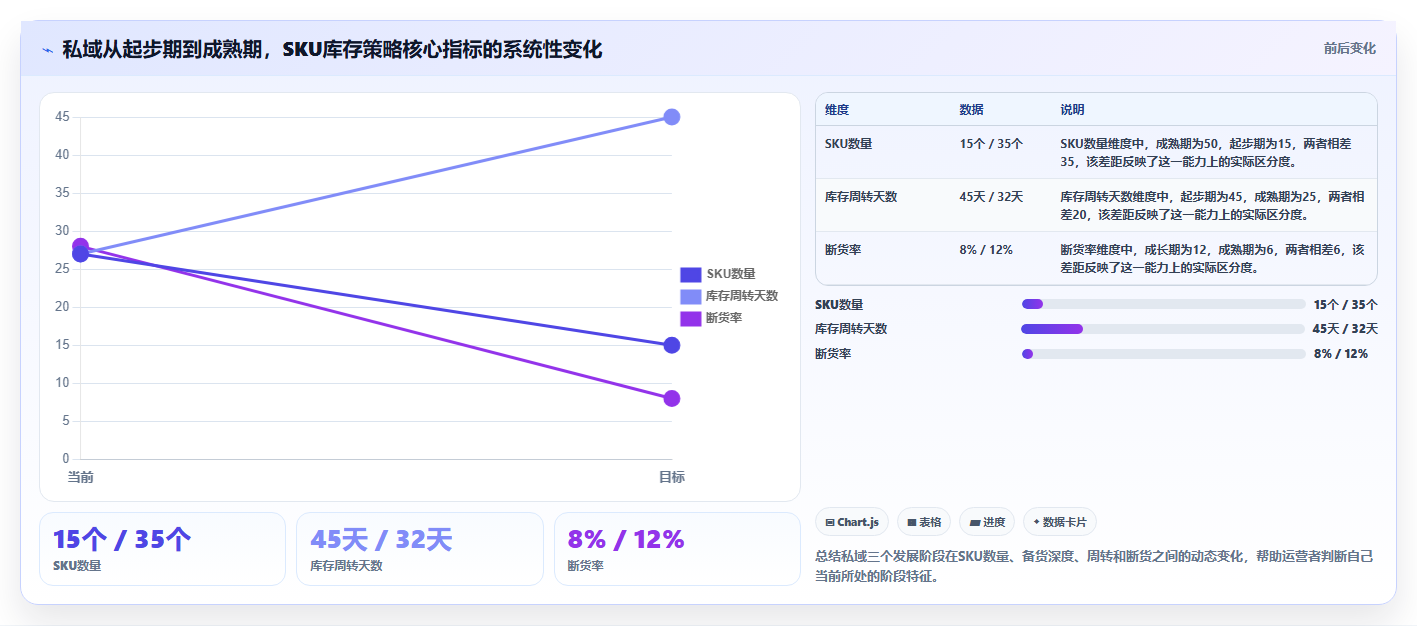Click the y-axis label 45
Viewport: 1417px width, 626px height.
[62, 117]
